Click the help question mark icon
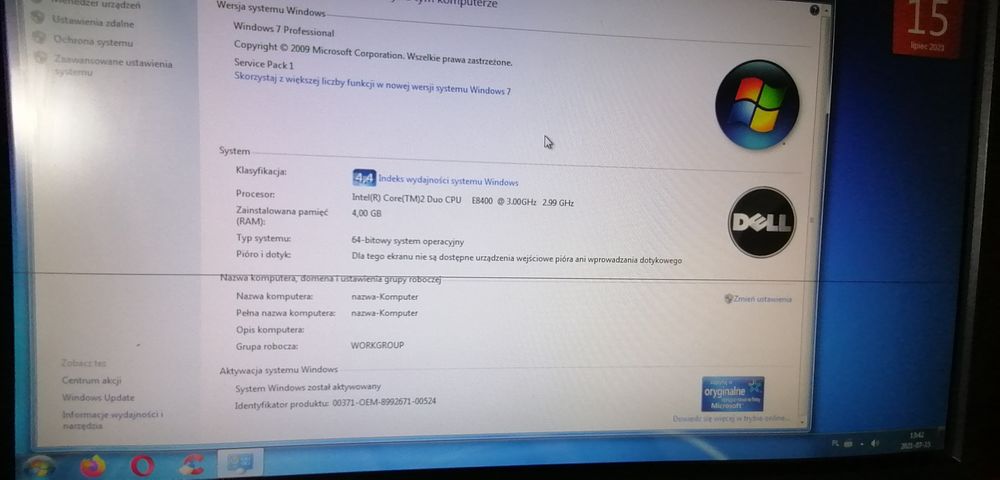Image resolution: width=1000 pixels, height=480 pixels. pos(814,11)
